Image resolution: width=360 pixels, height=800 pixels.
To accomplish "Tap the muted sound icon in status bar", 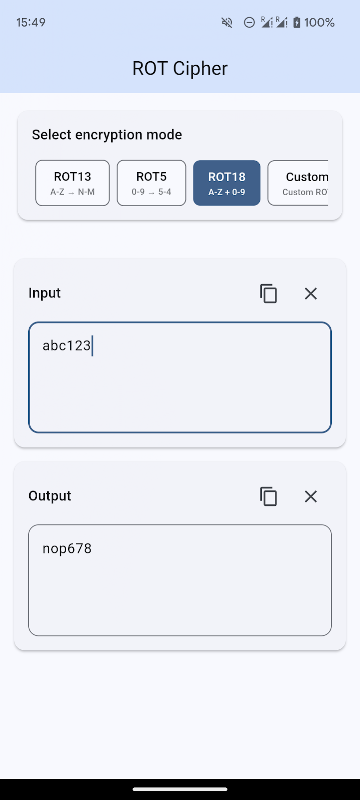I will click(227, 22).
